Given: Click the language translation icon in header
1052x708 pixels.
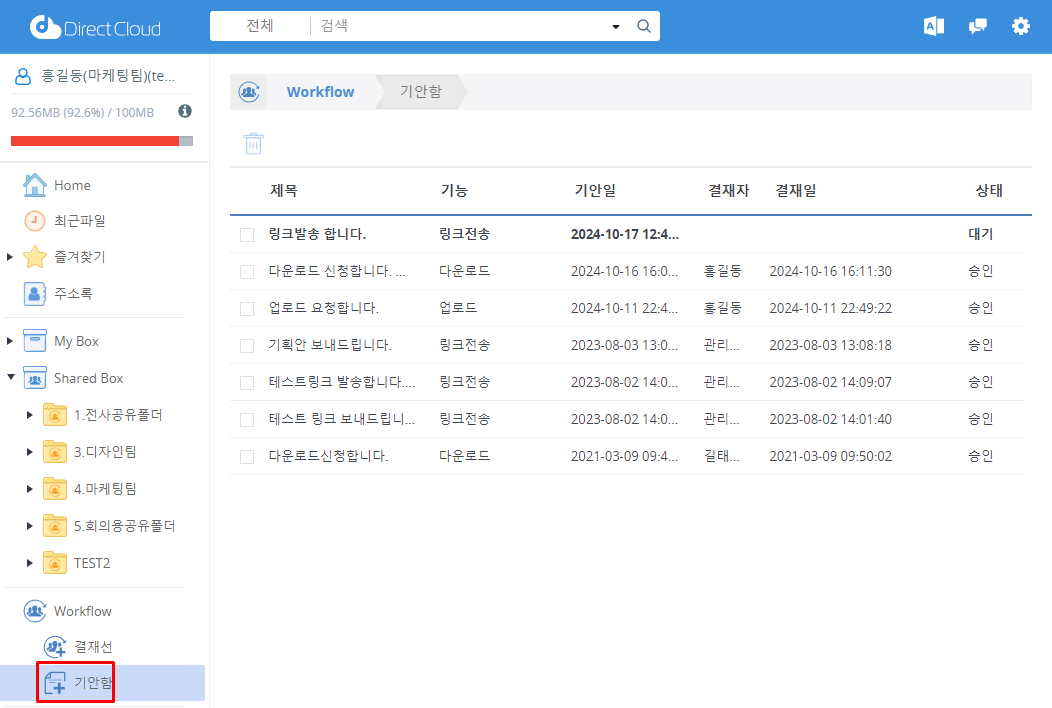Looking at the screenshot, I should 933,27.
